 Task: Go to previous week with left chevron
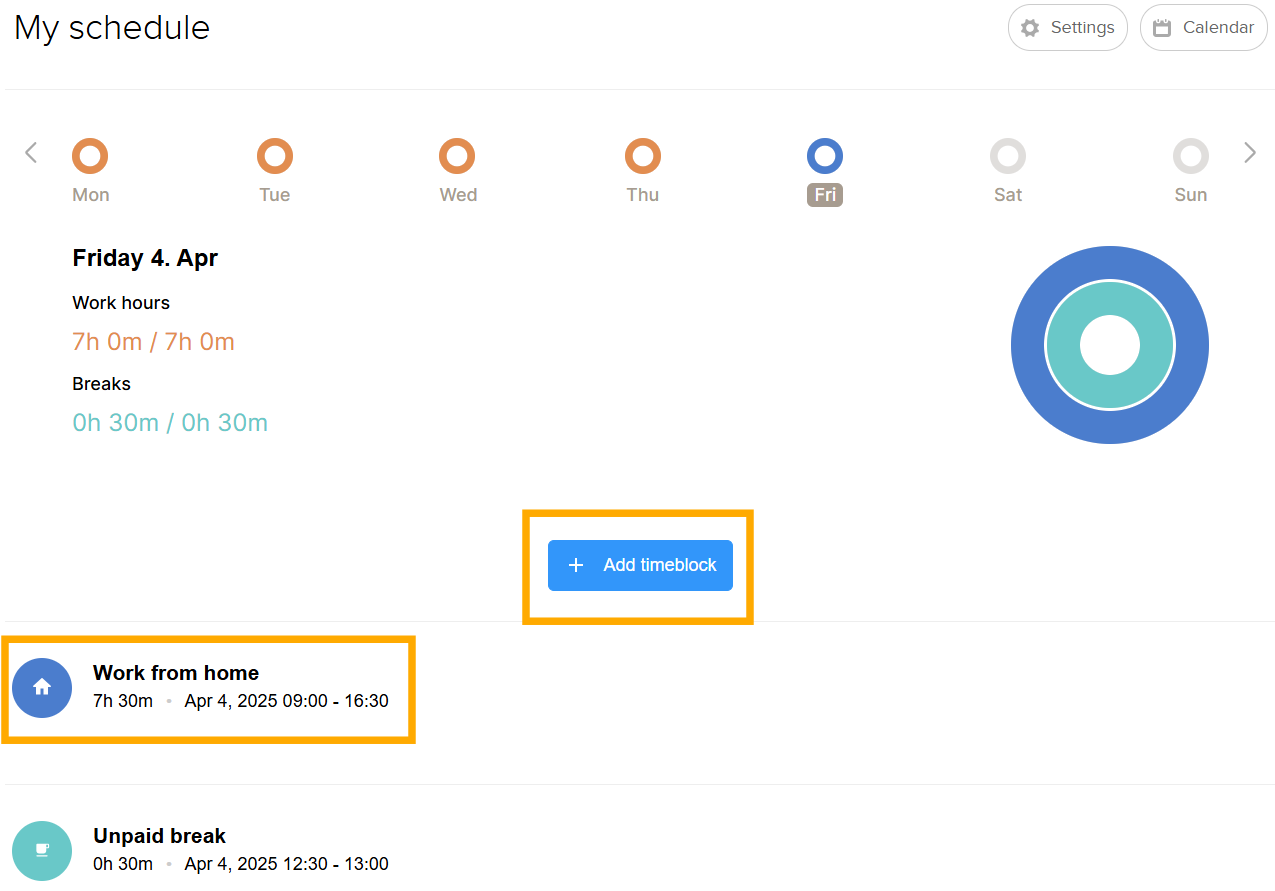[x=31, y=153]
